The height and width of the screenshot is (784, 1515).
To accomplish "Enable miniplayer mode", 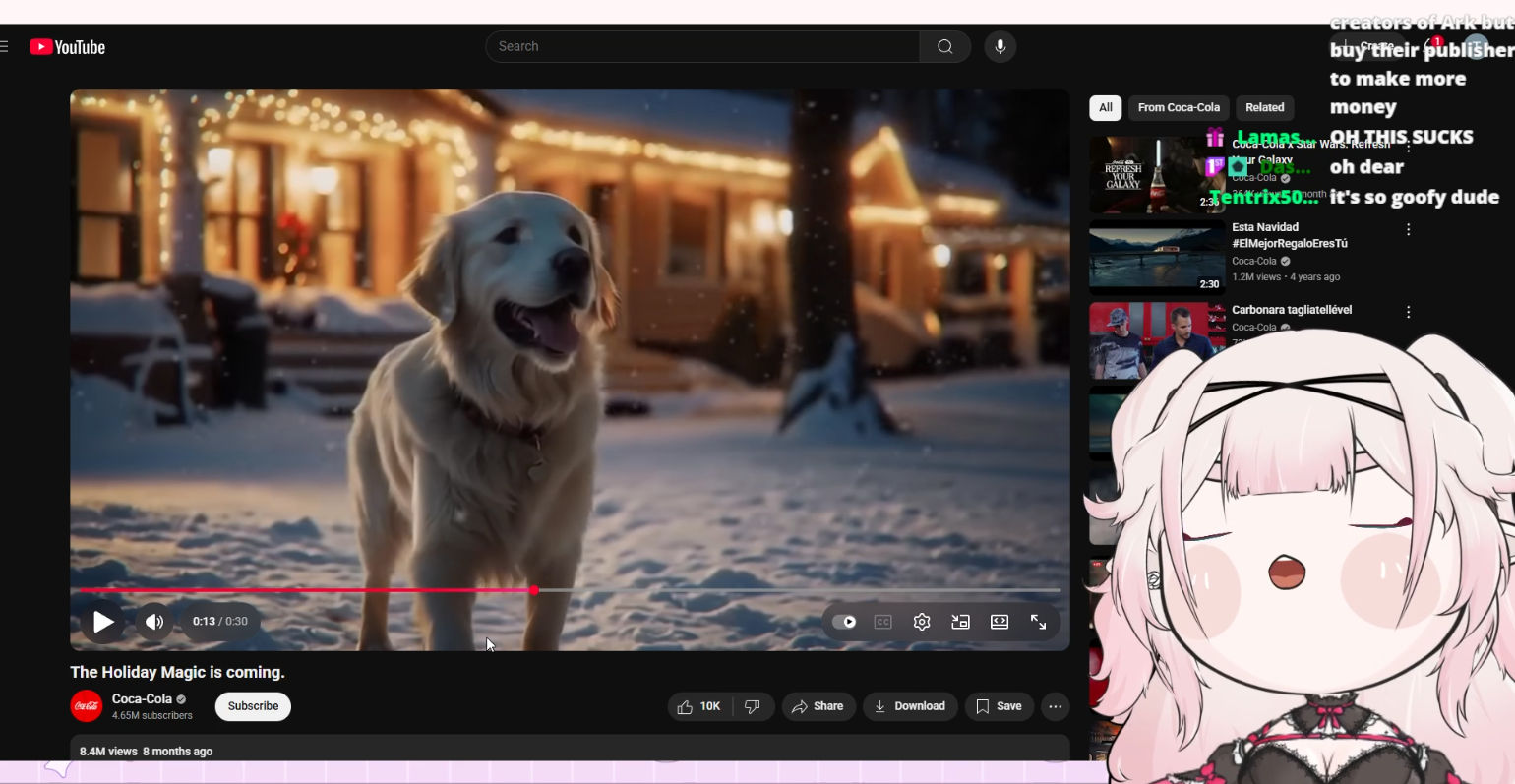I will point(960,622).
